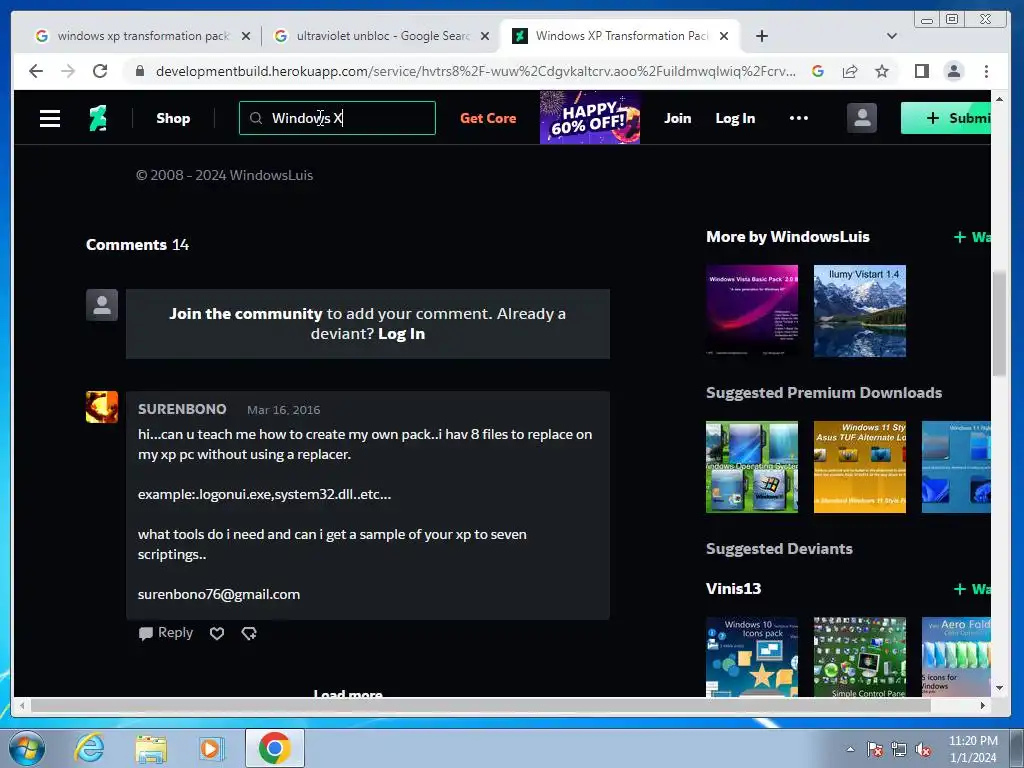Open SURENBONO's profile name link

tap(182, 409)
